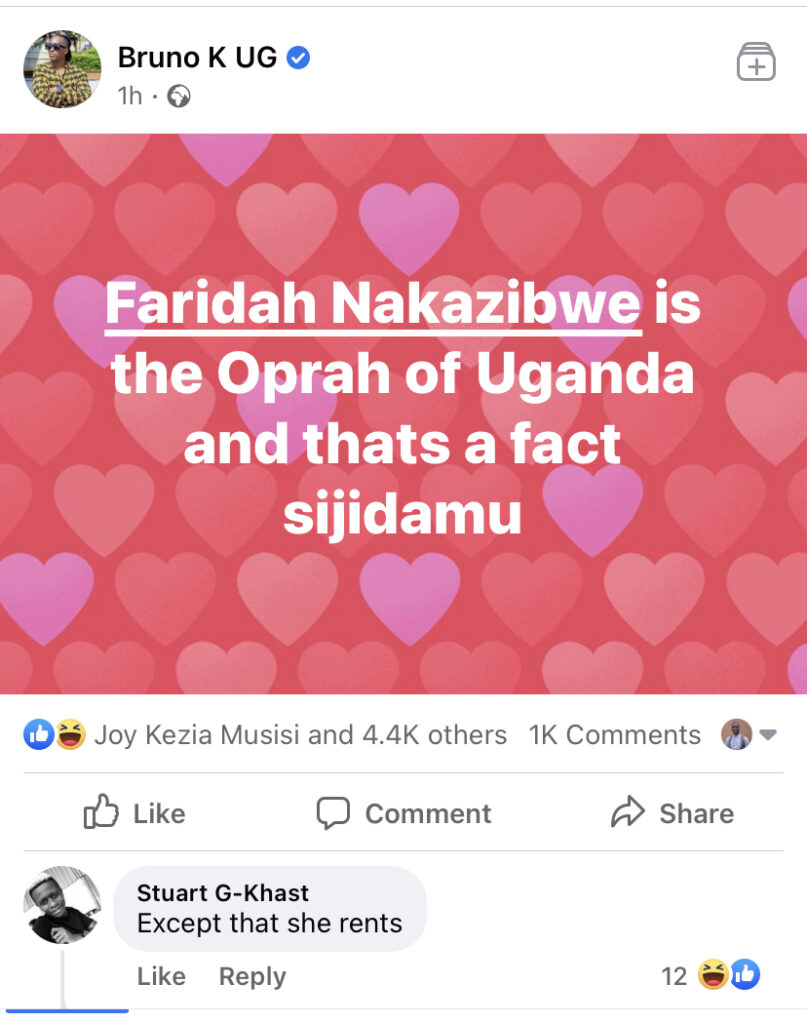Open the Stuart G-Khast commenter name
Screen dimensions: 807x1024
tap(223, 892)
